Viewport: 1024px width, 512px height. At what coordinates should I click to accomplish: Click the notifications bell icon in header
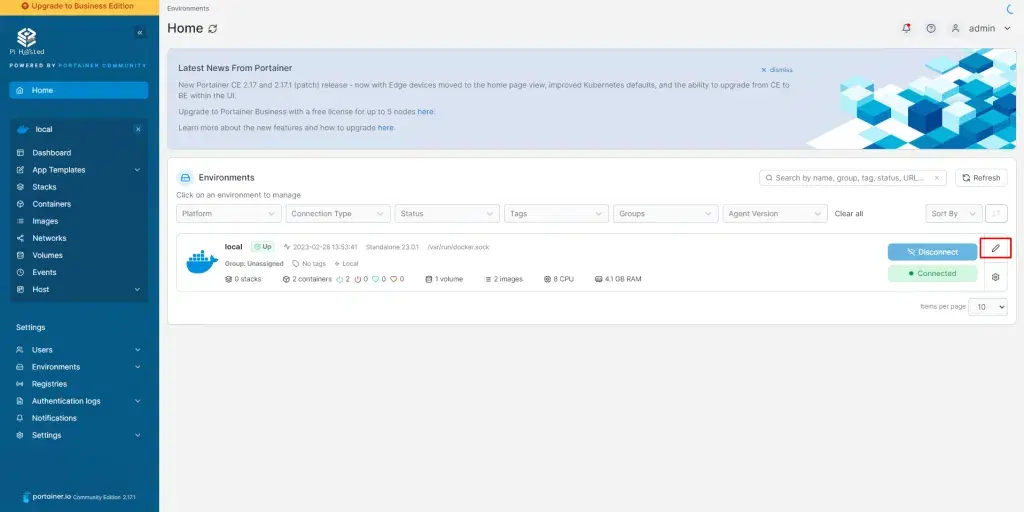coord(906,28)
